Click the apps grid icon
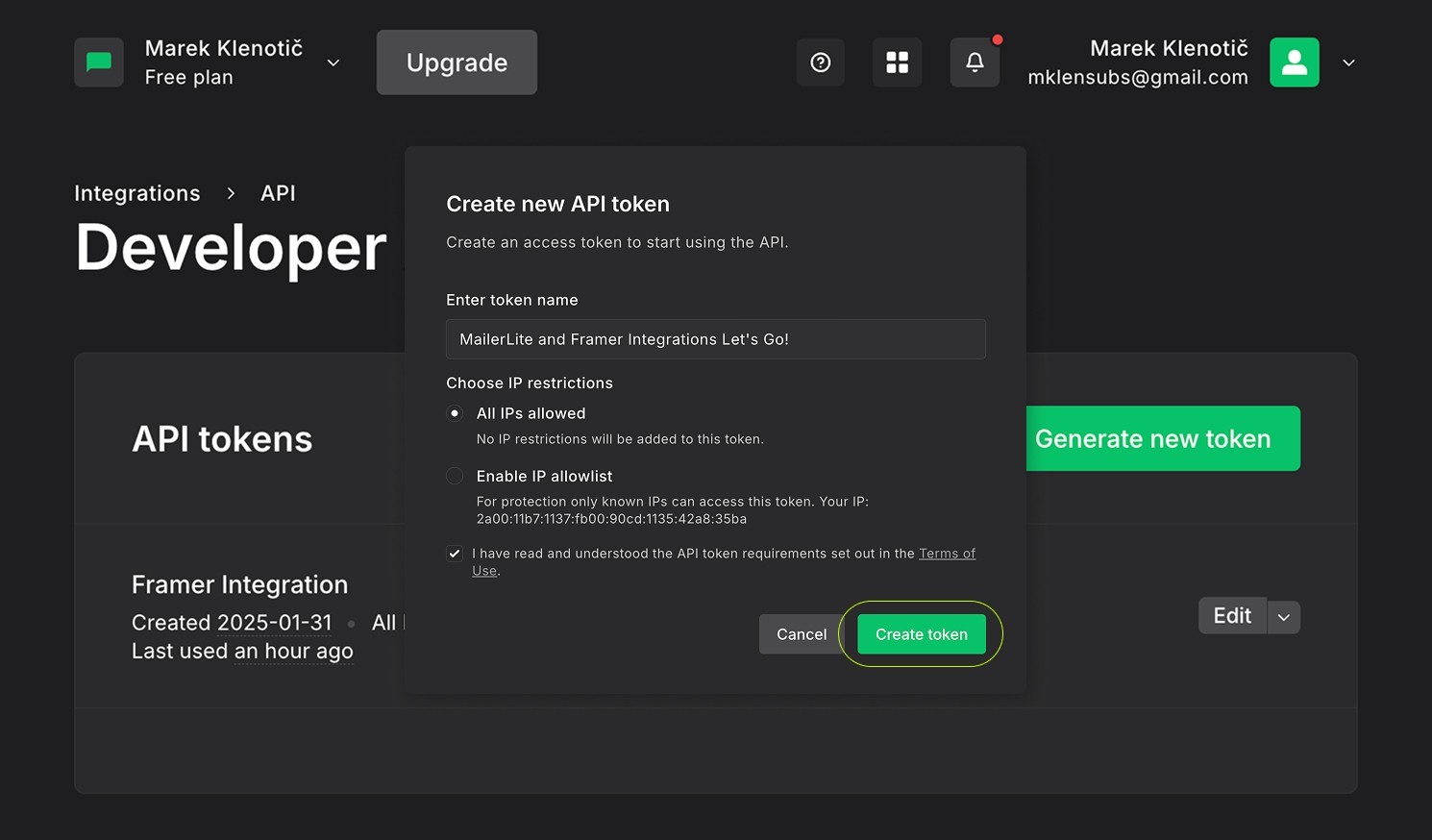The height and width of the screenshot is (840, 1432). click(x=897, y=62)
